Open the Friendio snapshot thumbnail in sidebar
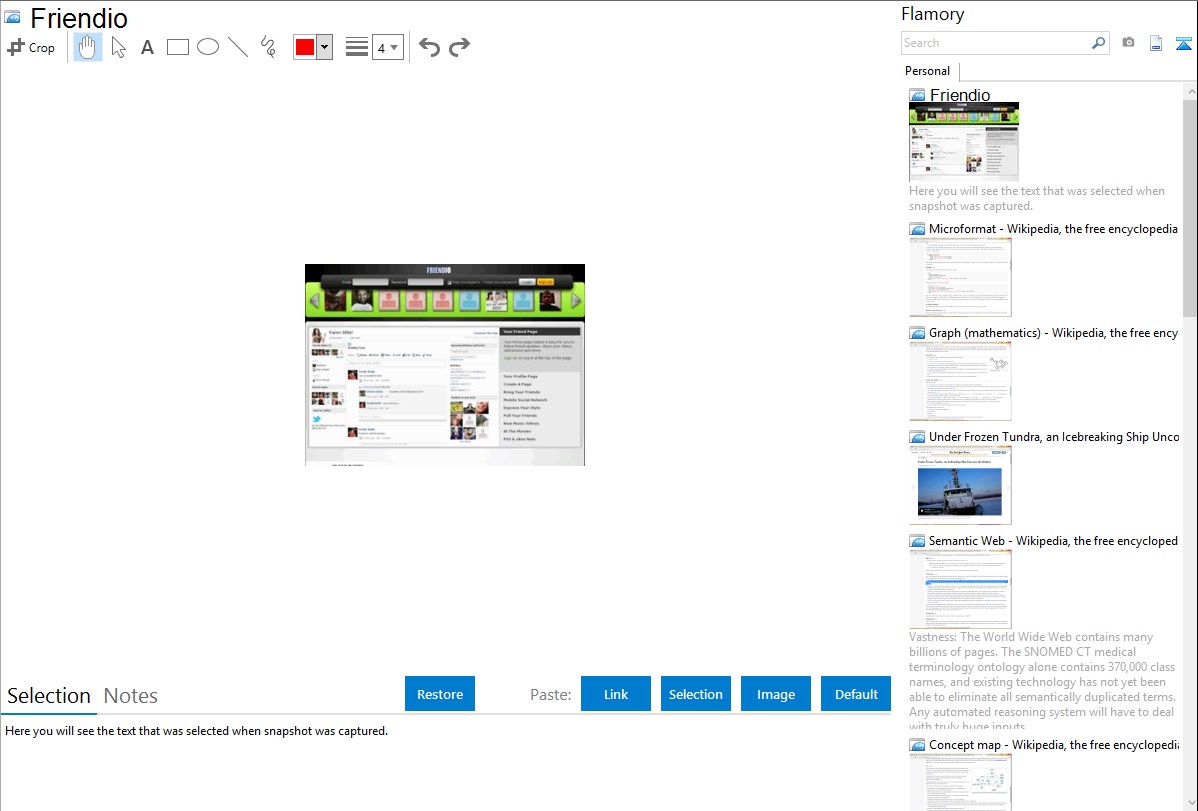 964,142
